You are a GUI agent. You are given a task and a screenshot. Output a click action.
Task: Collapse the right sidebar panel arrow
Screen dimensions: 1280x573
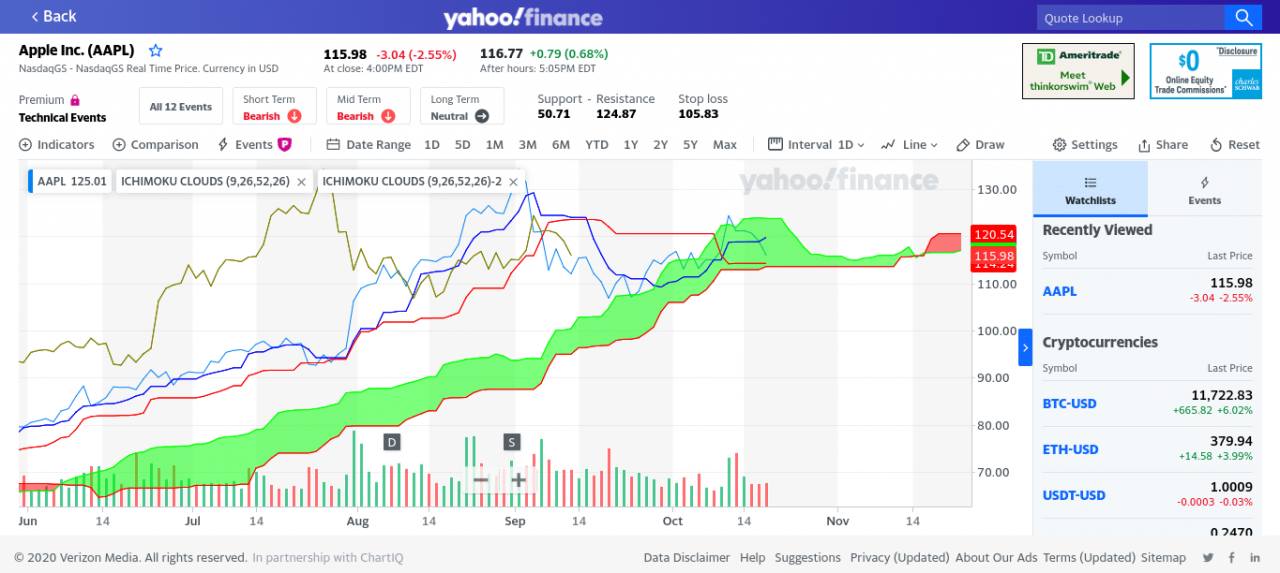(1025, 348)
